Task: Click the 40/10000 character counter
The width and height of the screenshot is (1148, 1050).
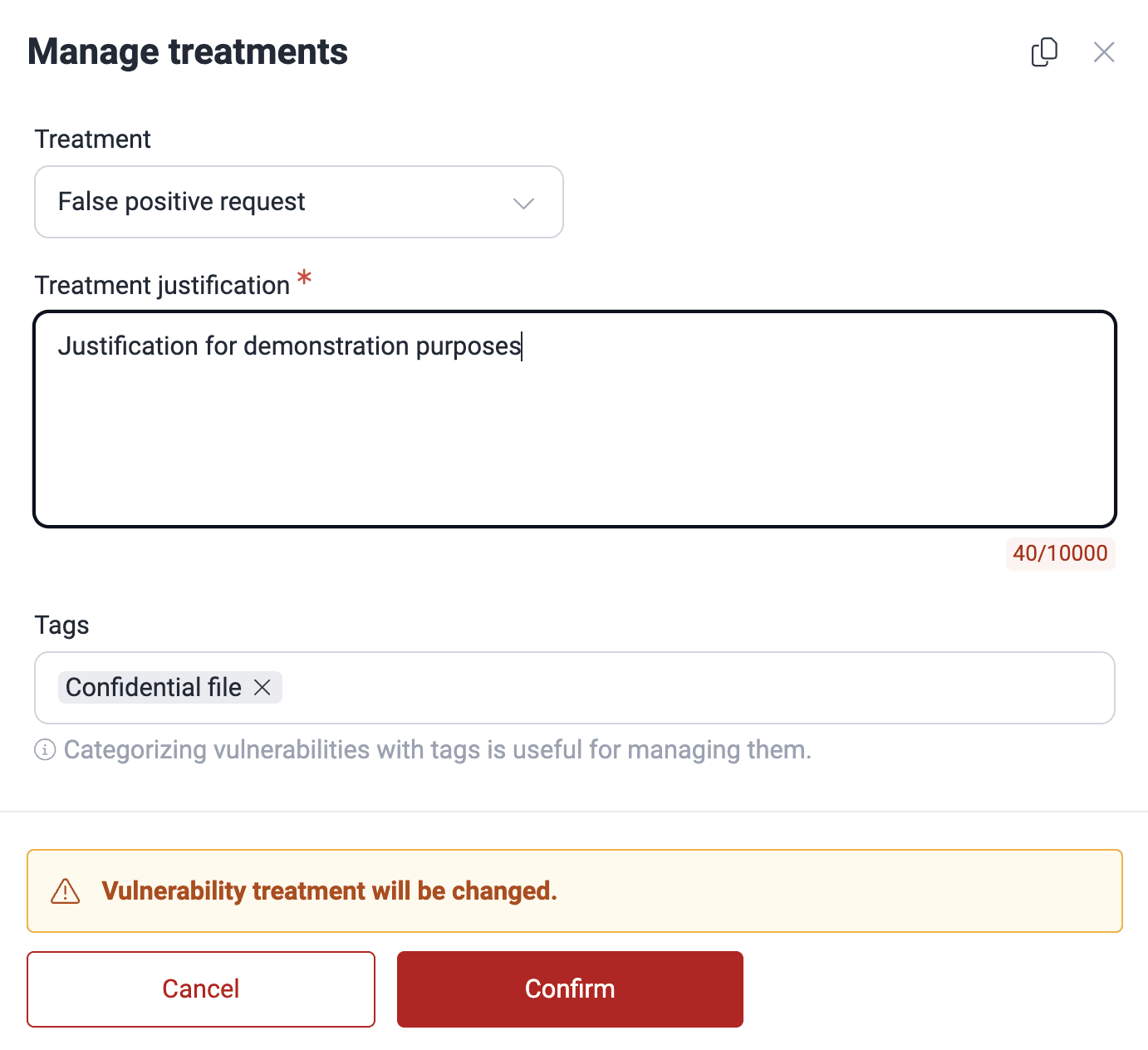Action: coord(1060,553)
